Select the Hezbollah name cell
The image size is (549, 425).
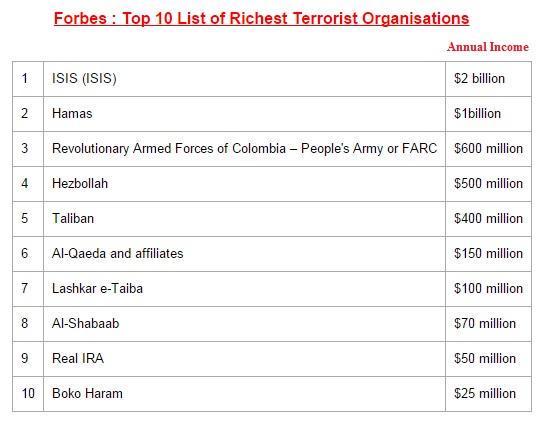coord(244,184)
